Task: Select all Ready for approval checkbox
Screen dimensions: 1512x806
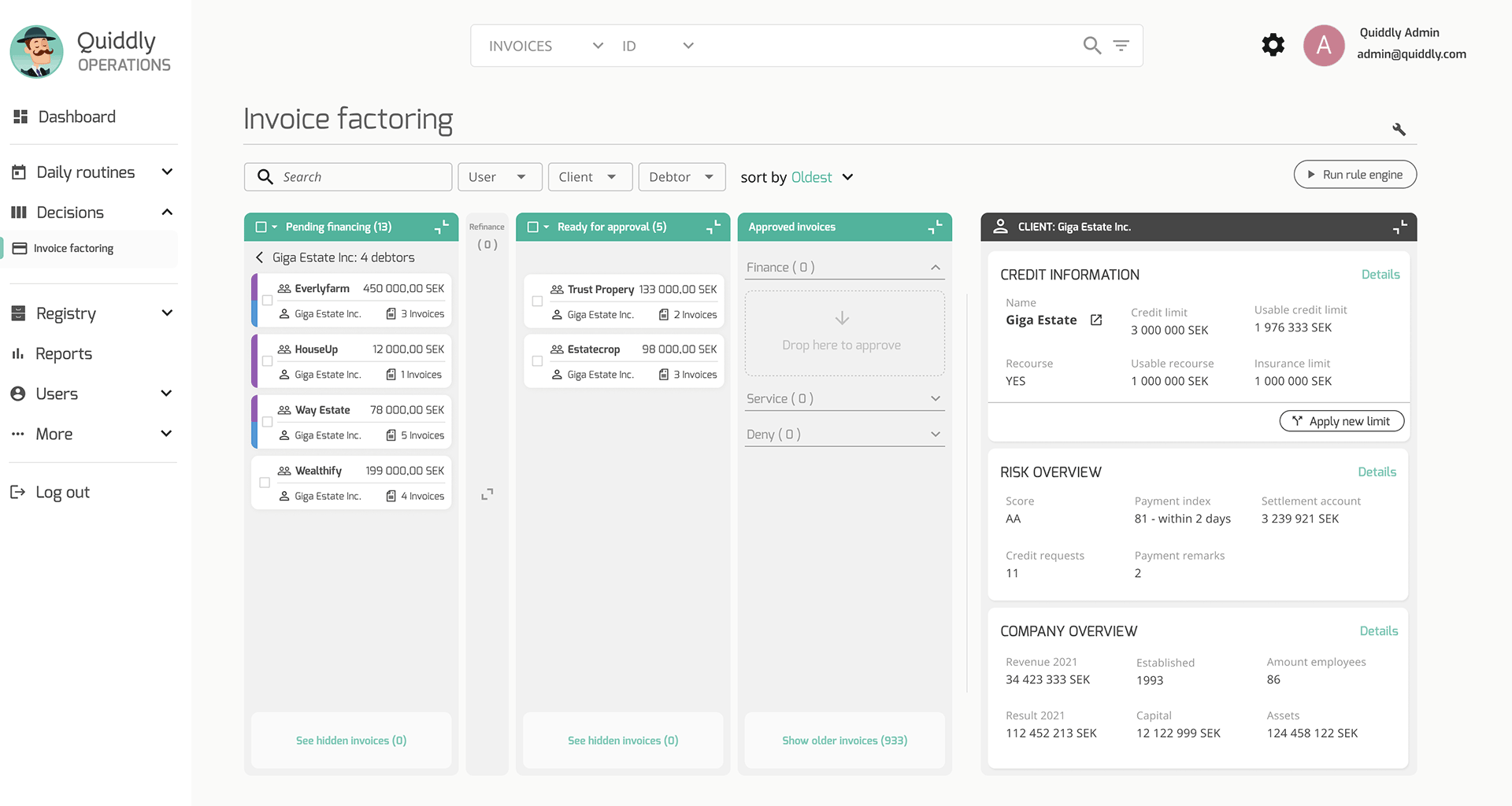Action: pyautogui.click(x=533, y=227)
